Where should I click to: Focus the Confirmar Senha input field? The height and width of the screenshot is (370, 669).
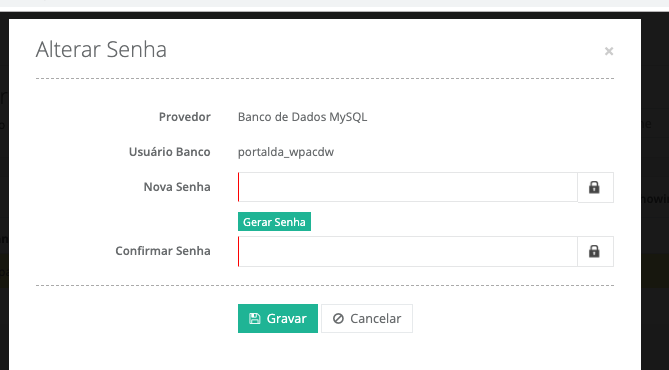point(407,251)
